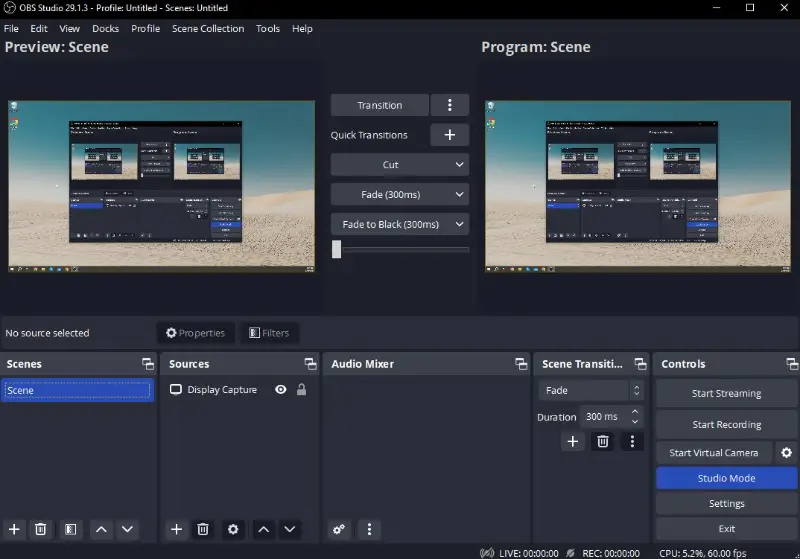Add a new source with plus icon
Screen dimensions: 800x559
[x=177, y=529]
